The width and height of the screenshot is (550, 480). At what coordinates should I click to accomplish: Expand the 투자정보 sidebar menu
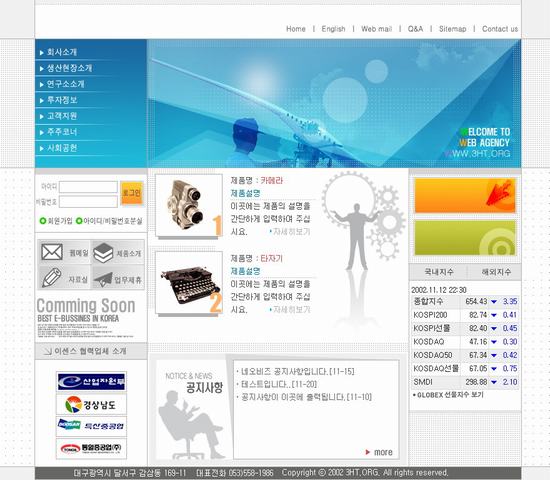pos(62,100)
